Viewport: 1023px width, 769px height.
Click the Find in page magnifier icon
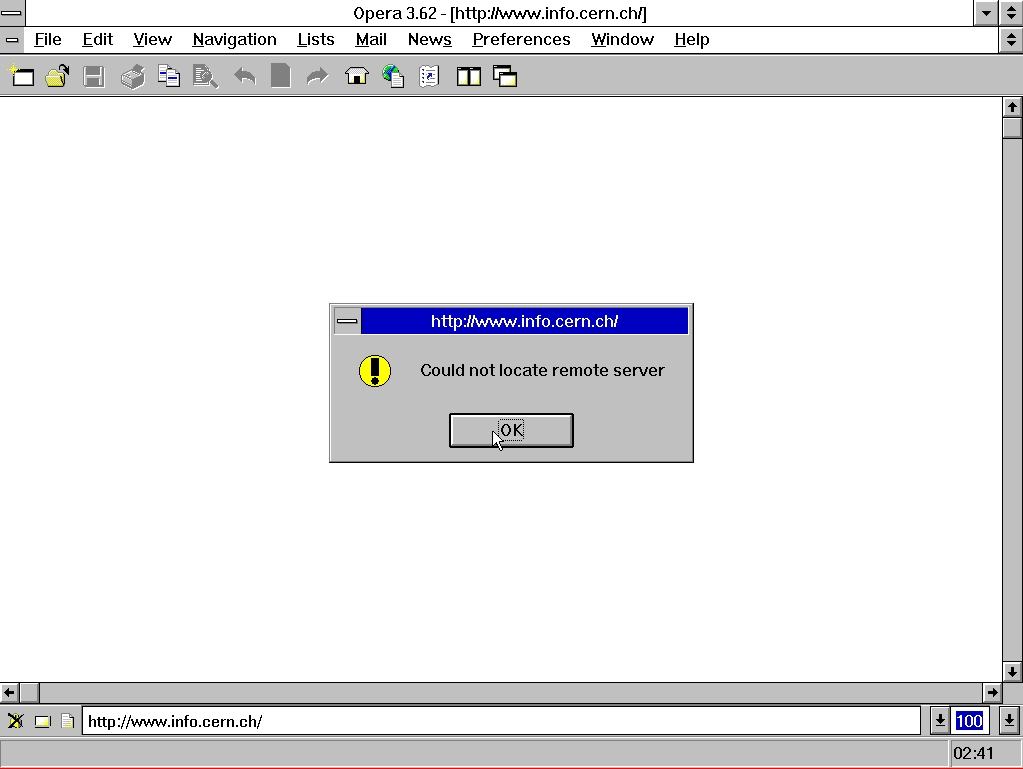click(x=206, y=76)
